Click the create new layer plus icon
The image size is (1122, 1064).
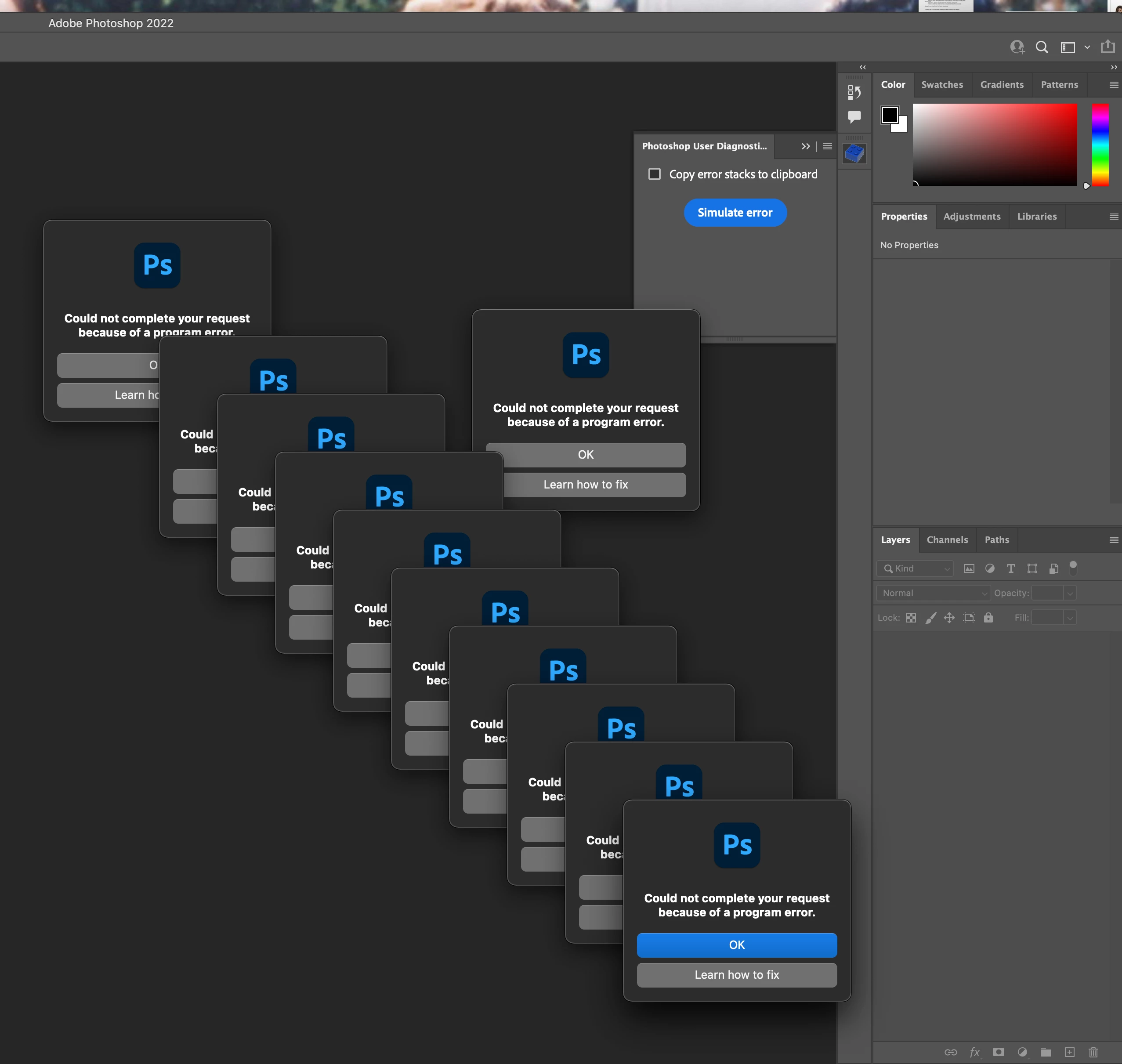coord(1069,1052)
